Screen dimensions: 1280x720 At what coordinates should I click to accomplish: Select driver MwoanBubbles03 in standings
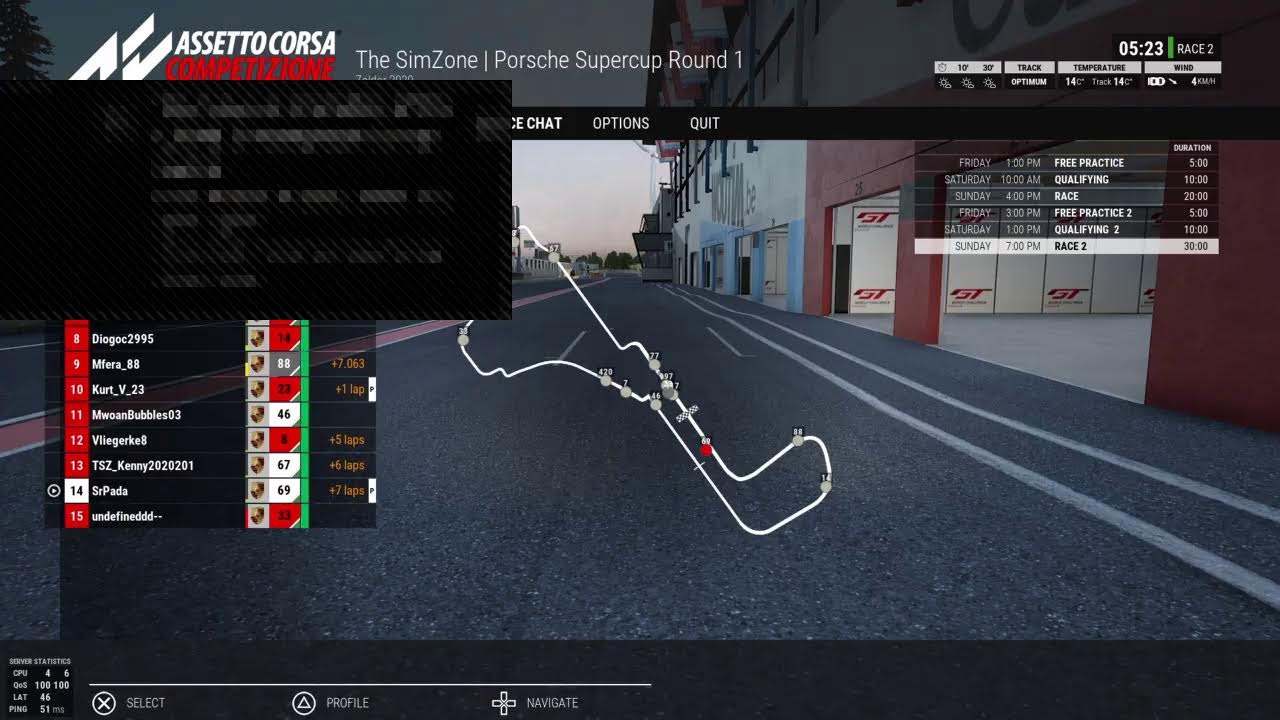(x=136, y=415)
